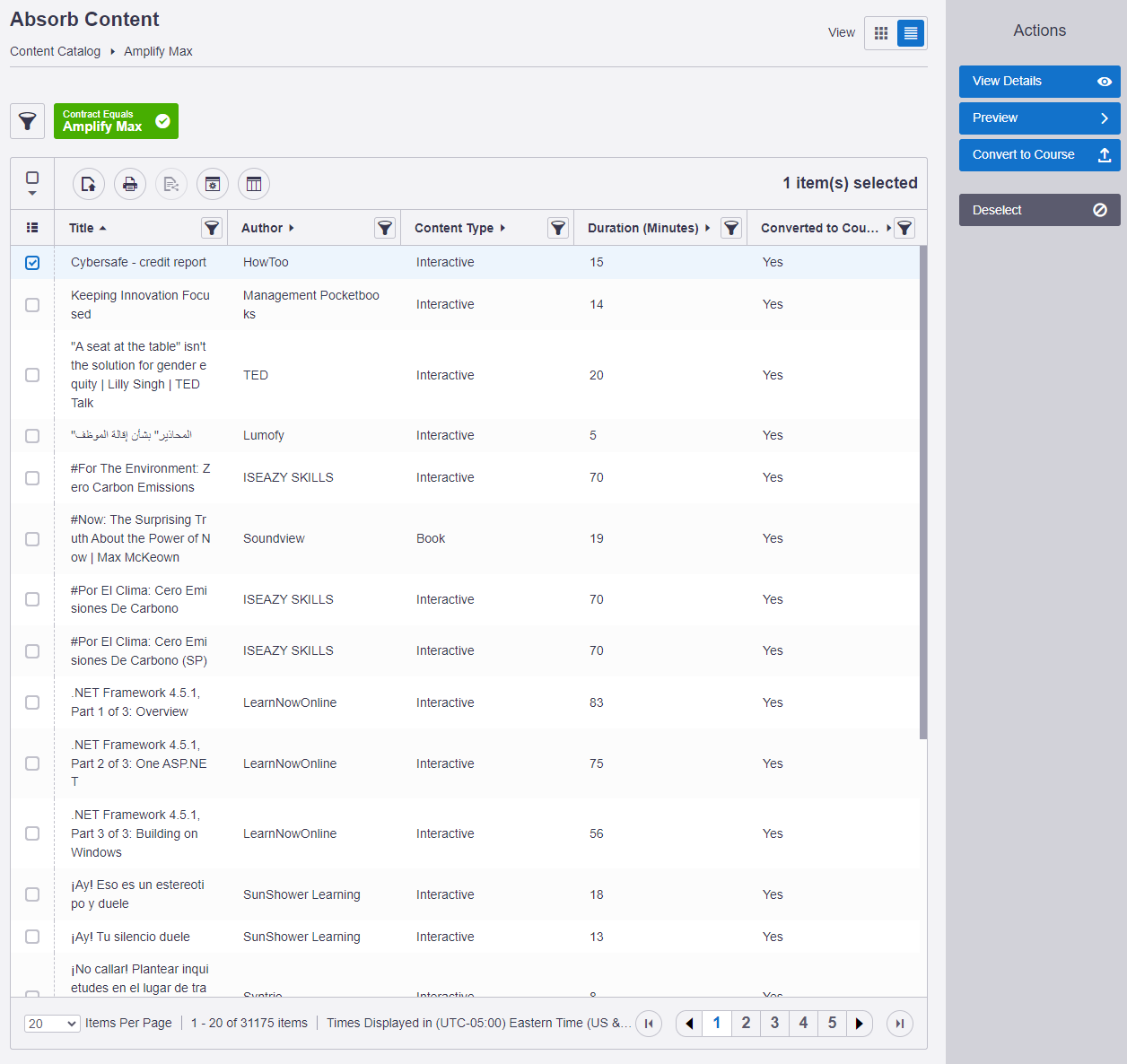Screen dimensions: 1127x1064
Task: Open the main filter funnel button
Action: click(x=28, y=121)
